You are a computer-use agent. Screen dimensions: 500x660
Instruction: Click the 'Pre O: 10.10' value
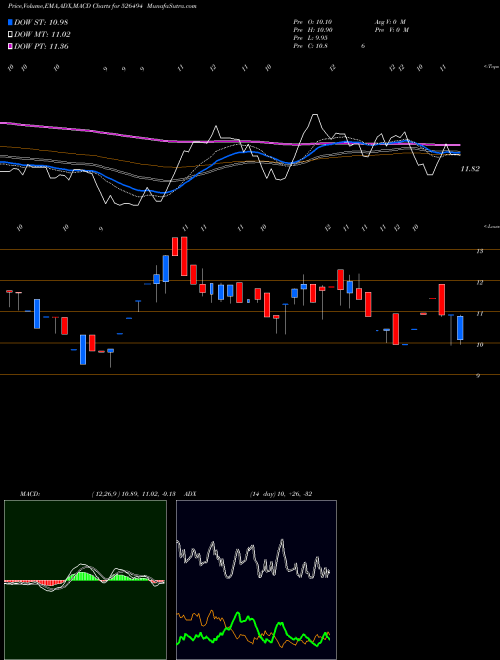point(313,21)
